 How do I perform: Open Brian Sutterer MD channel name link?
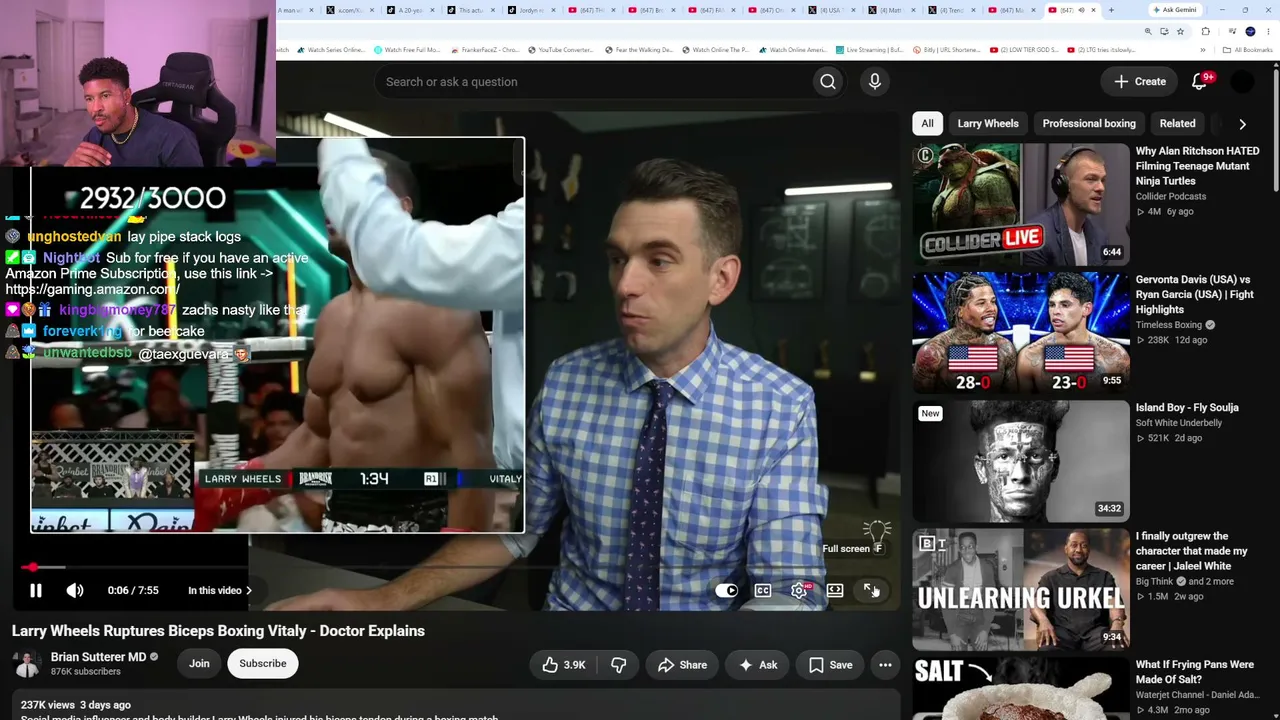[98, 657]
